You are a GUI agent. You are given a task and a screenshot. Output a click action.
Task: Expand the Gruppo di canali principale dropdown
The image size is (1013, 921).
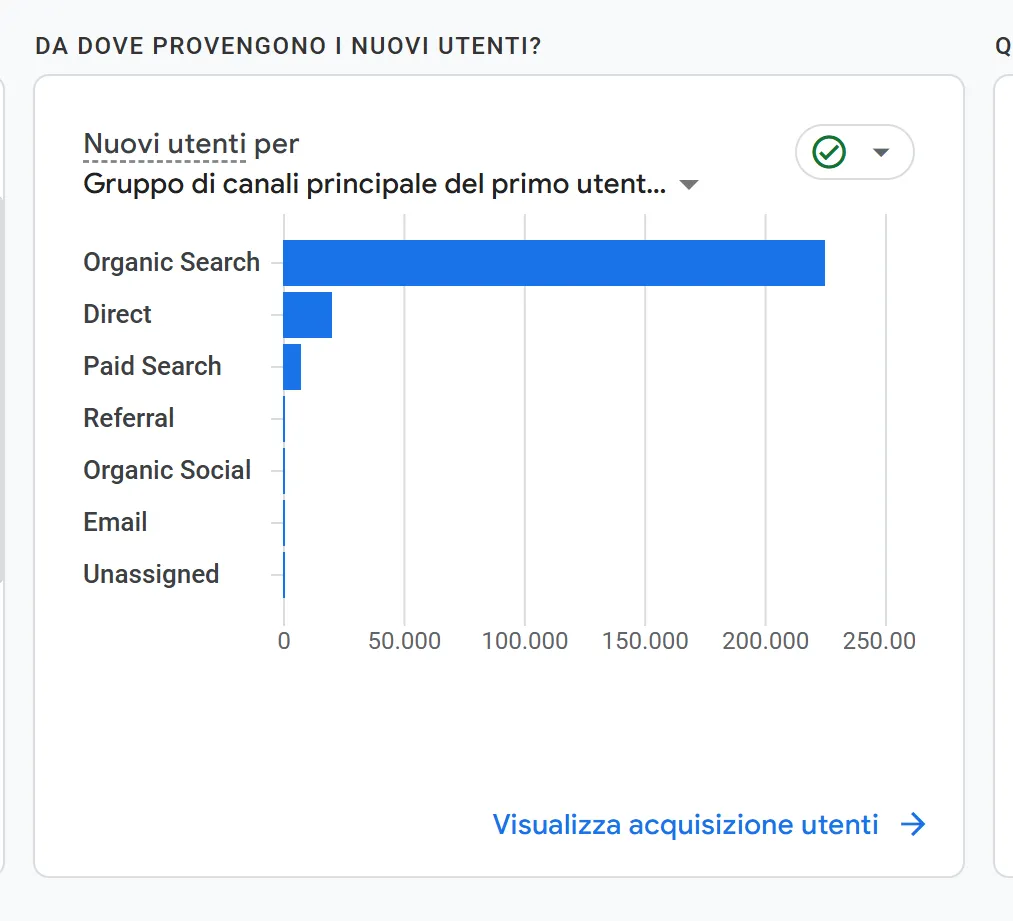pyautogui.click(x=688, y=185)
